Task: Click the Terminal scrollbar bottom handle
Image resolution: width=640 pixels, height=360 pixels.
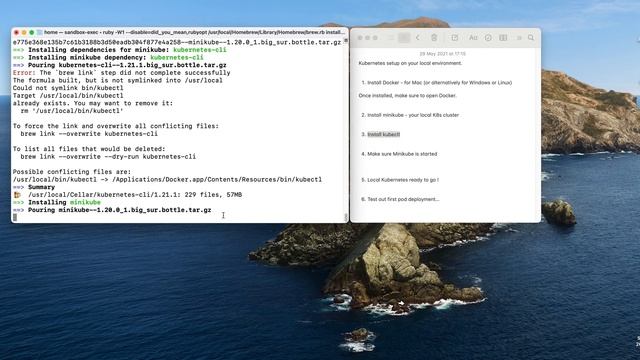Action: coord(346,218)
